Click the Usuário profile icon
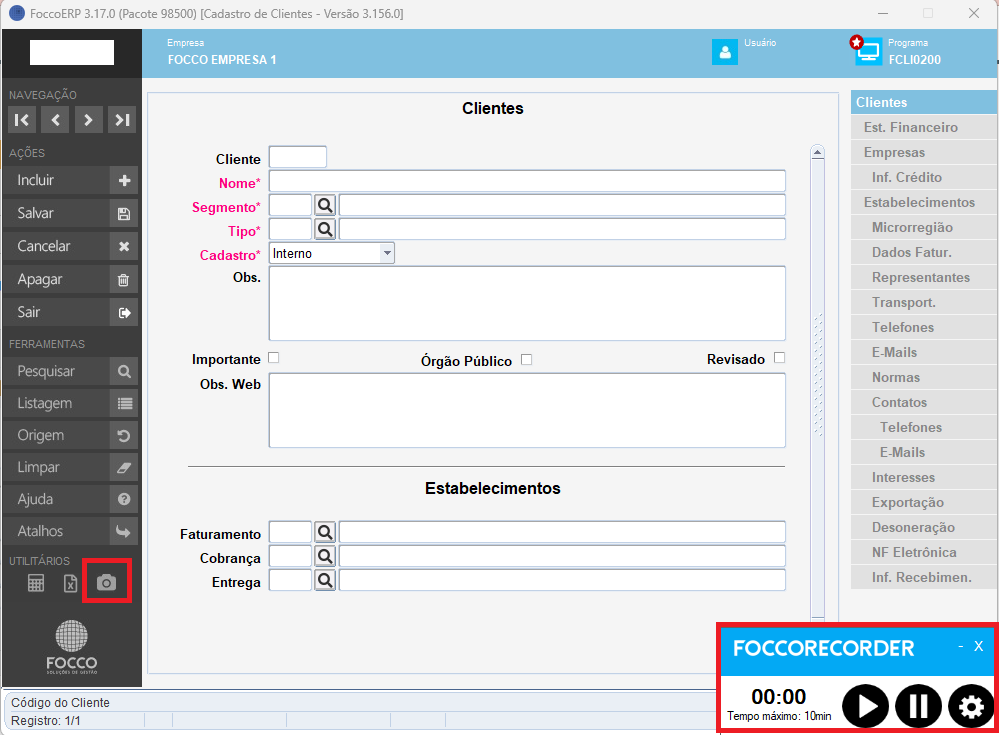 [x=725, y=52]
